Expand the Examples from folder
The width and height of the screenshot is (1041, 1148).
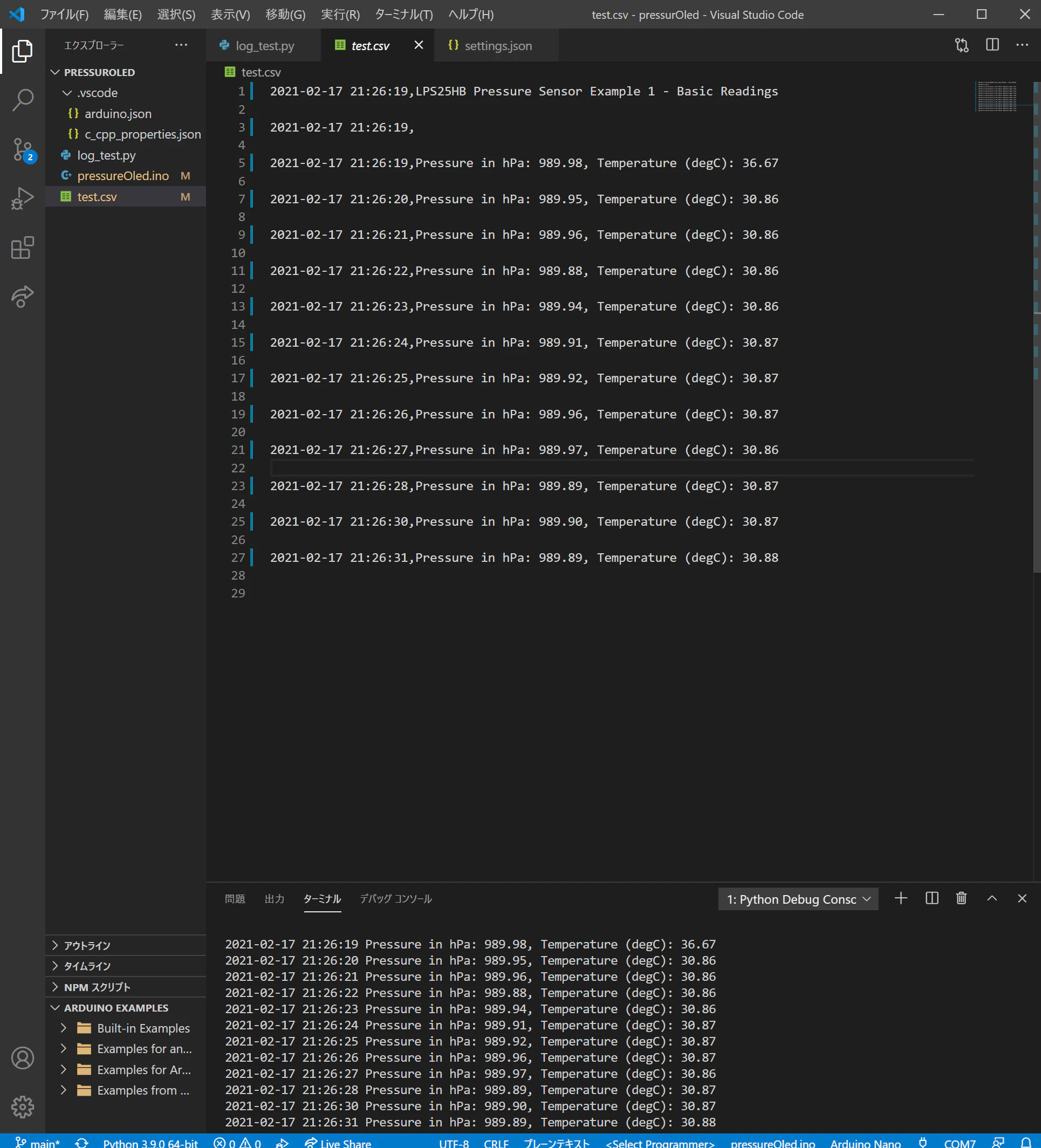pyautogui.click(x=125, y=1090)
